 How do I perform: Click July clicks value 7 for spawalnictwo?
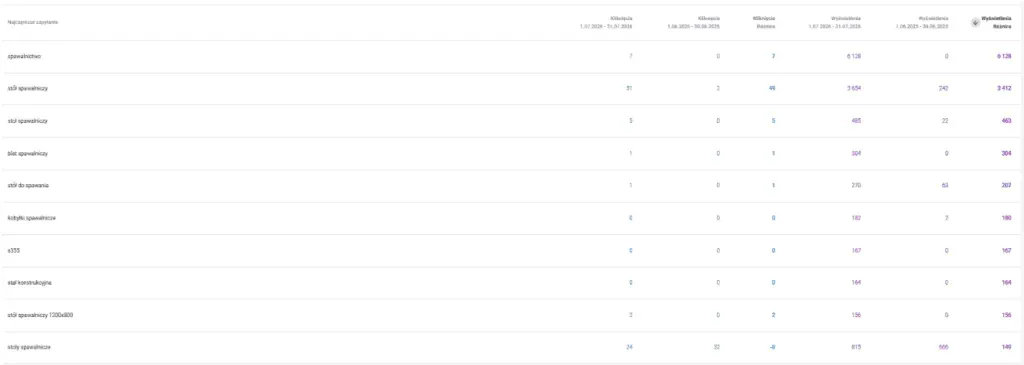tap(631, 57)
